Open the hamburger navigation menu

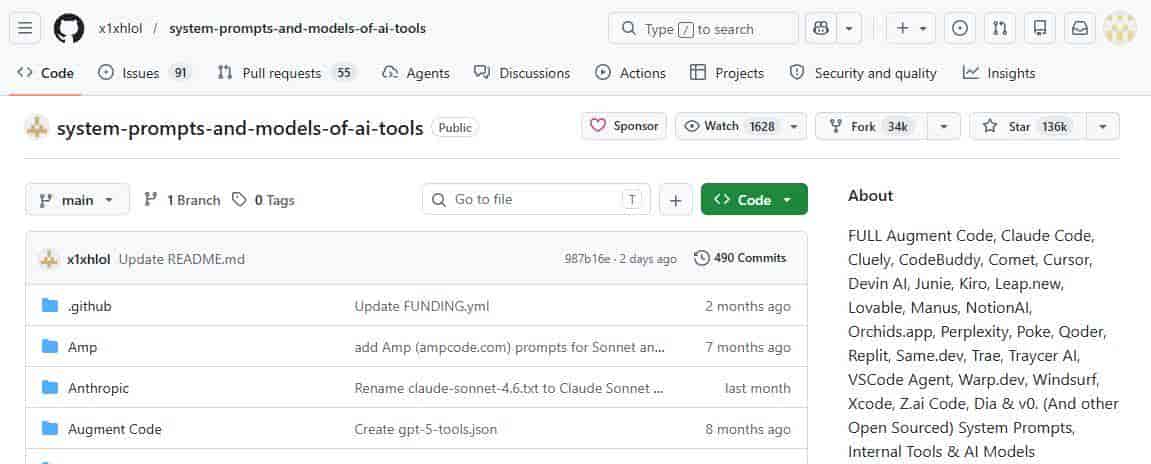[26, 28]
